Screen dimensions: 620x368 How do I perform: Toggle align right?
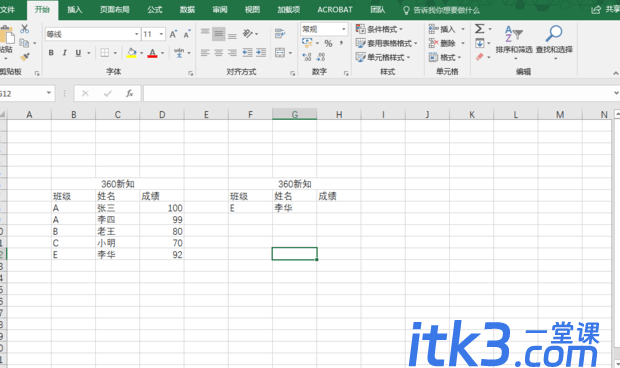[x=232, y=53]
